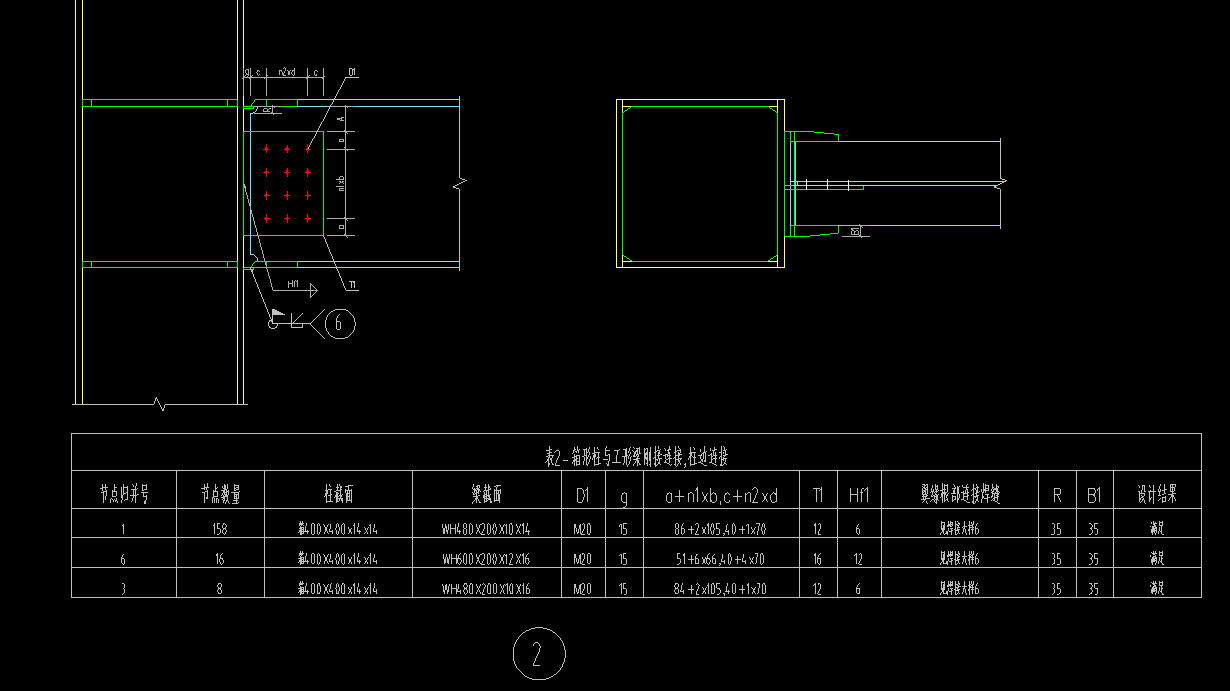Click the 'R' column header
Screen dimensions: 1230x691
point(1057,494)
